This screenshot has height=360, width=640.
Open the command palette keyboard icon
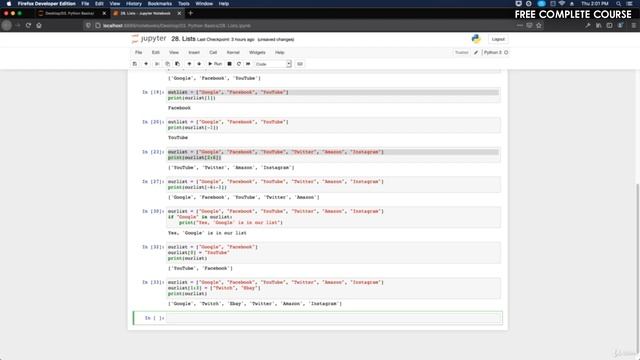click(x=300, y=64)
